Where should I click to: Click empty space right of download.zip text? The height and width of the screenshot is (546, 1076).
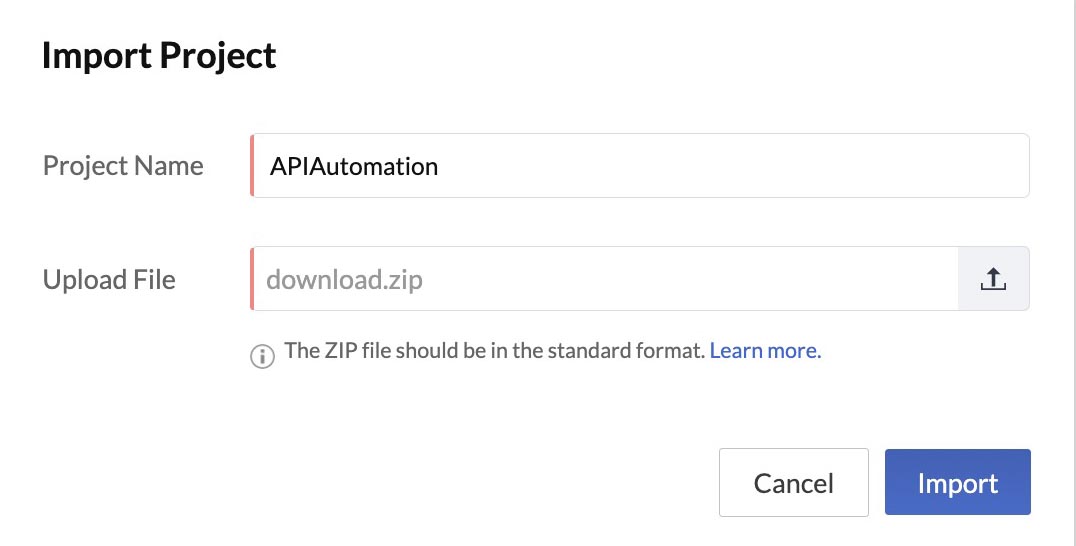point(690,279)
